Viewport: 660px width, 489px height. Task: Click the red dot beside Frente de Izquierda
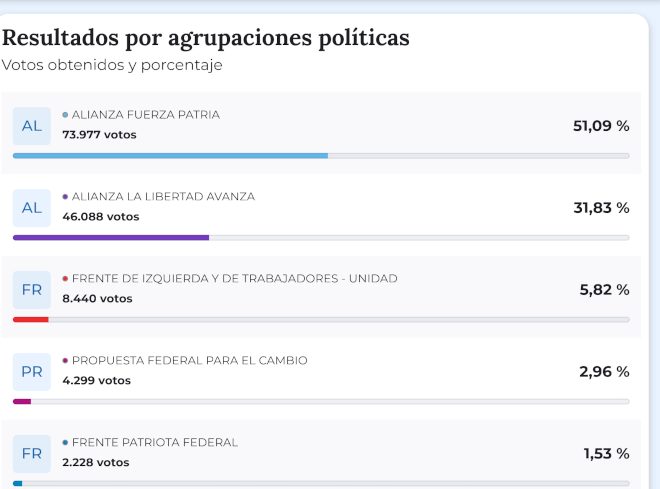(x=65, y=279)
